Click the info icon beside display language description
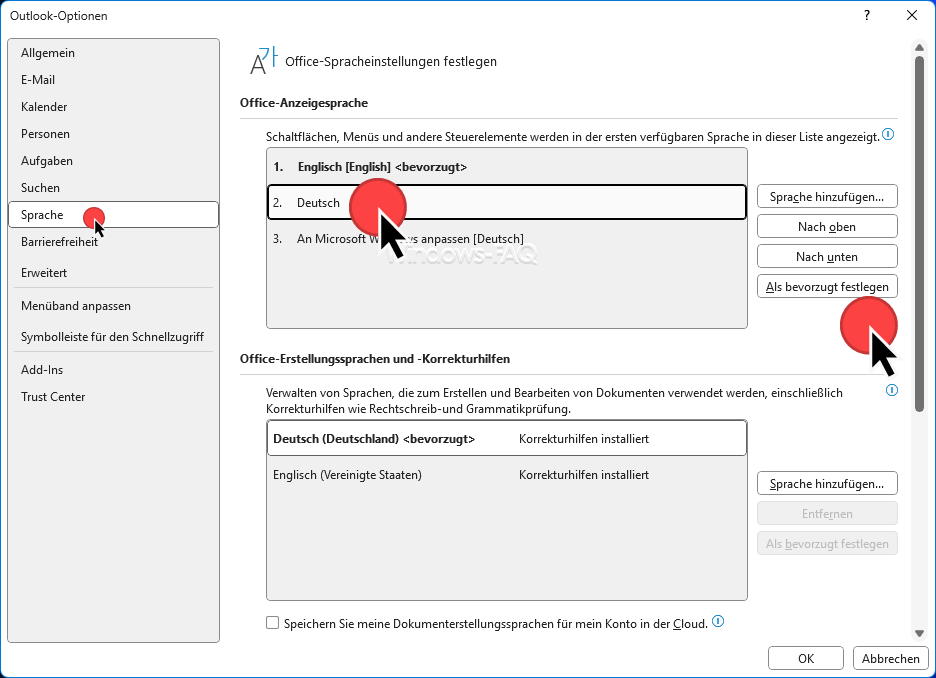 pos(888,134)
